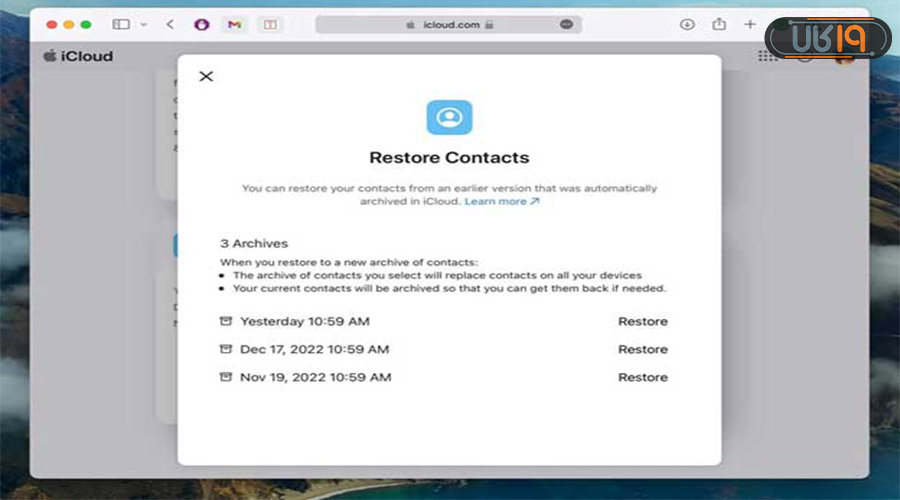Restore the Nov 19, 2022 archive
Image resolution: width=900 pixels, height=500 pixels.
[642, 378]
